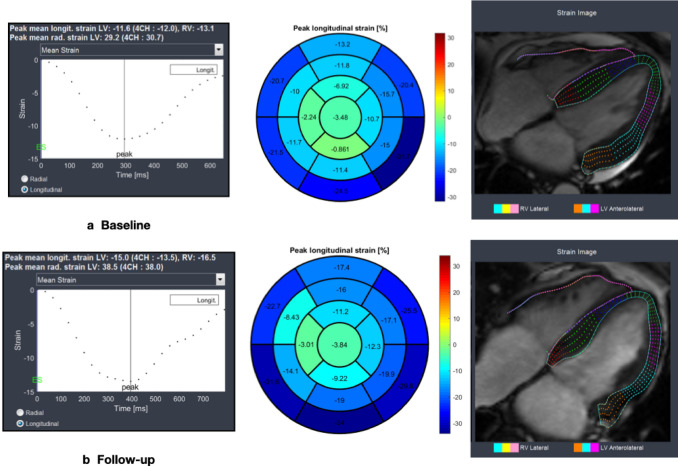Select baseline bullseye segment -0.861
This screenshot has height=468, width=678.
[341, 149]
